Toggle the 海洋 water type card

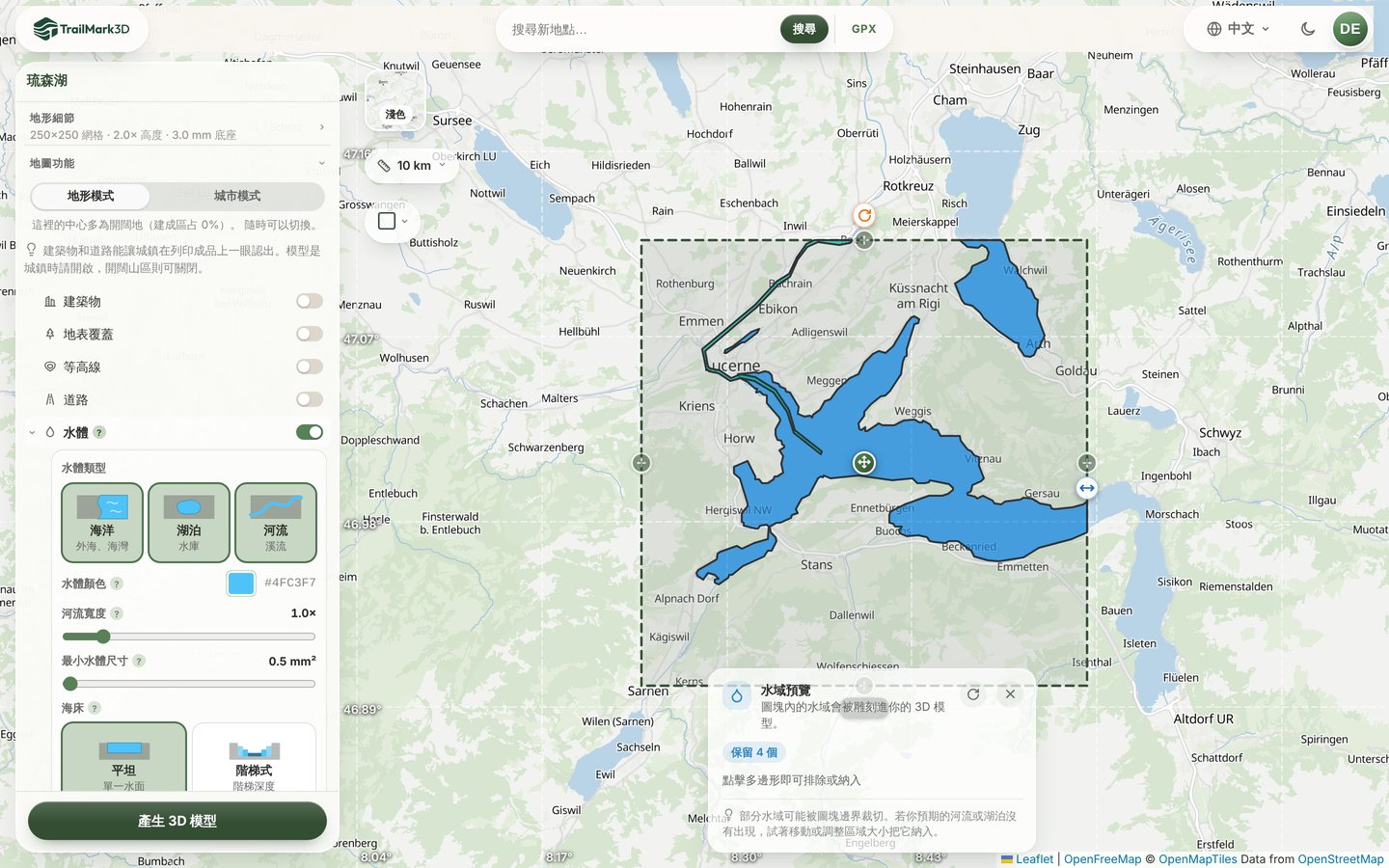point(102,523)
